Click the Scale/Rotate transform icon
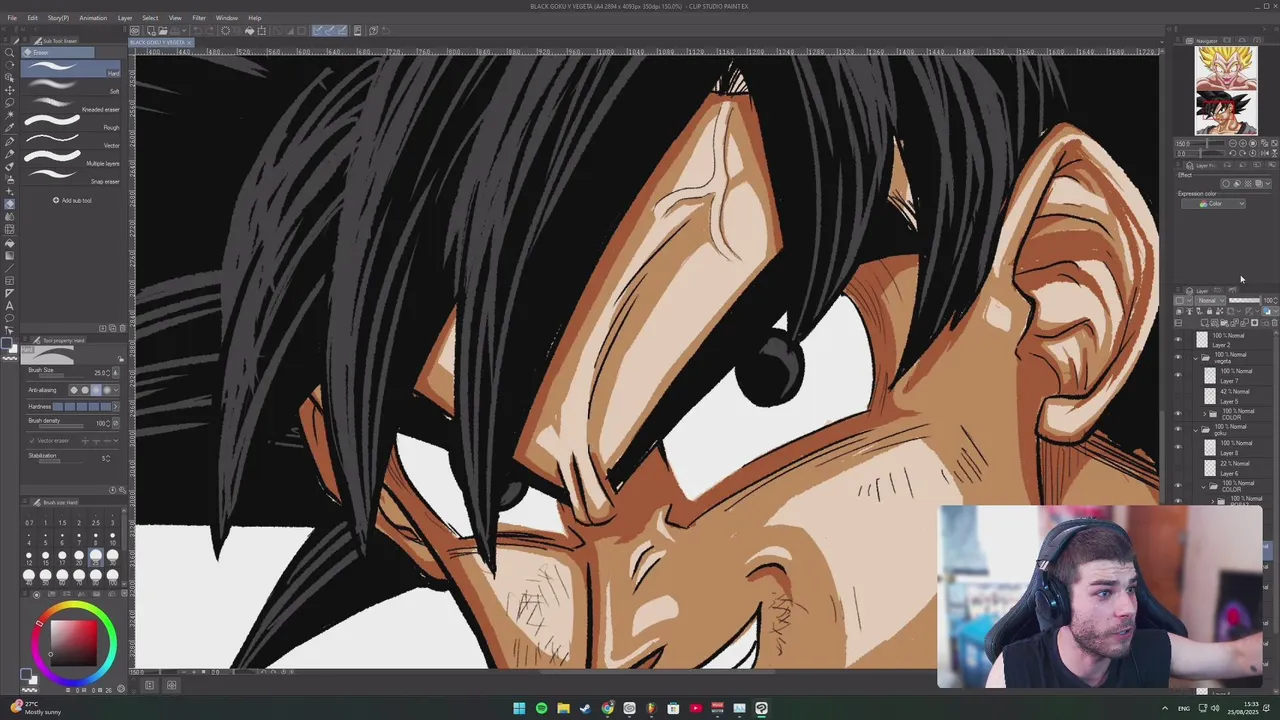This screenshot has width=1280, height=720. pyautogui.click(x=261, y=30)
